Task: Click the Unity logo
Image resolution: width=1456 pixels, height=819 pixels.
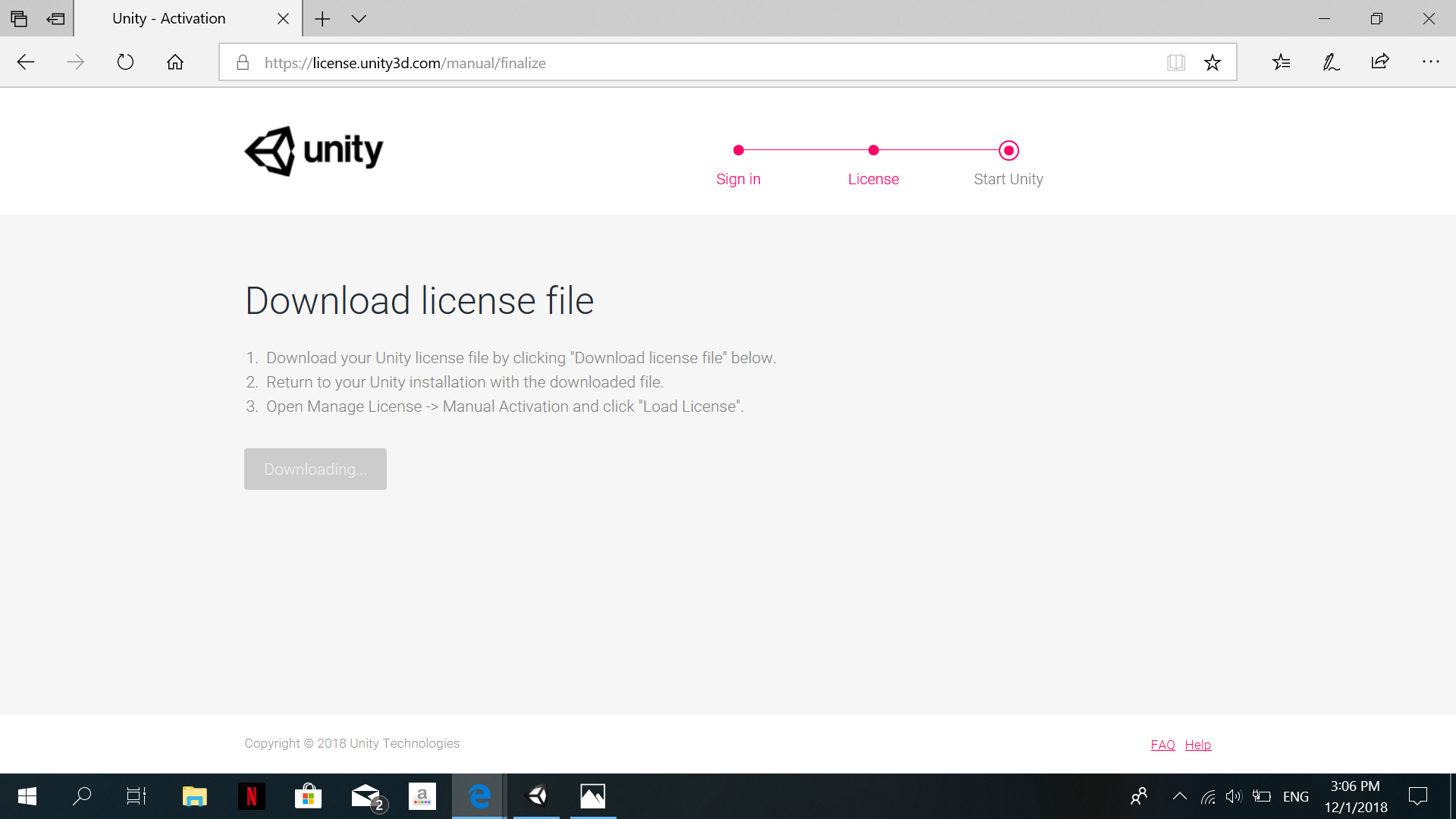Action: click(x=314, y=151)
